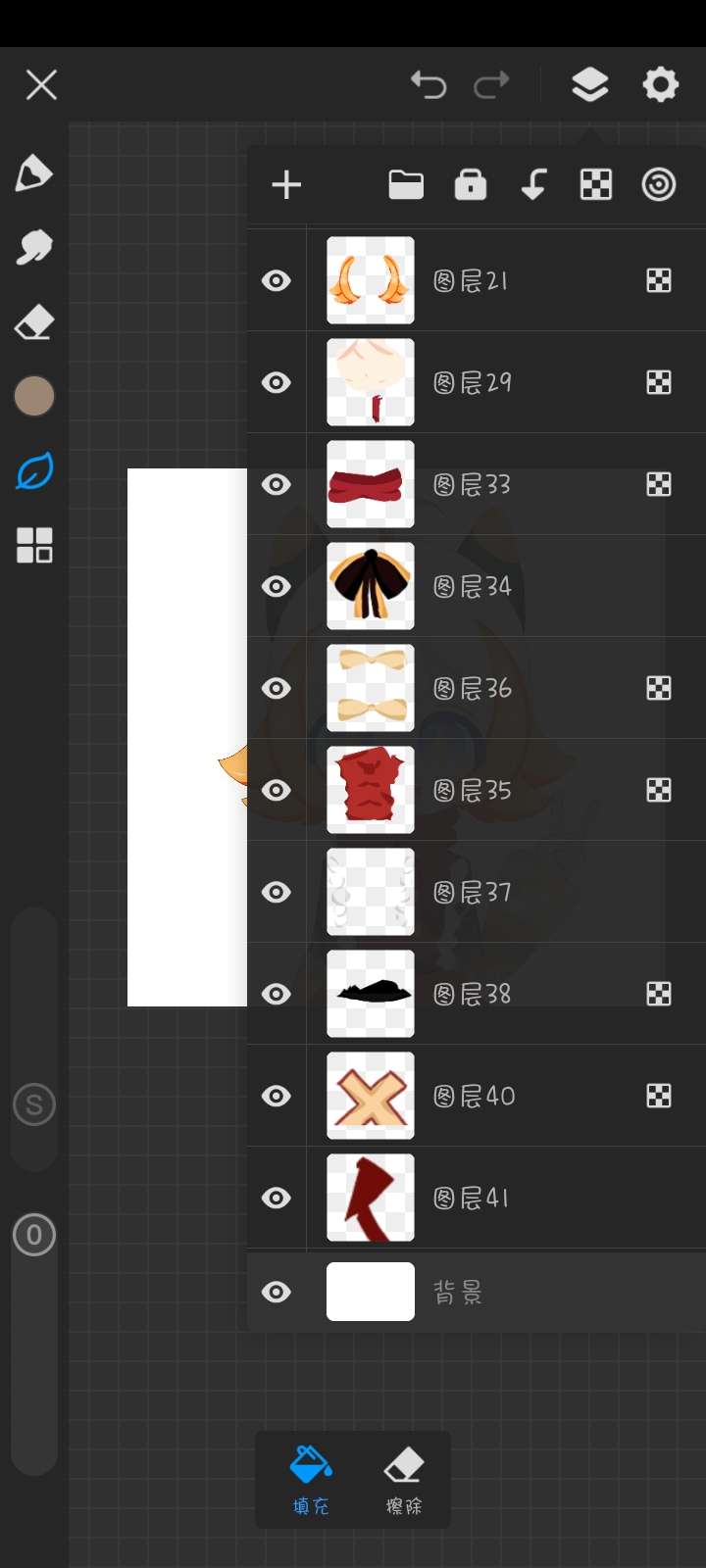This screenshot has width=706, height=1568.
Task: Click the undo arrow
Action: pos(429,85)
